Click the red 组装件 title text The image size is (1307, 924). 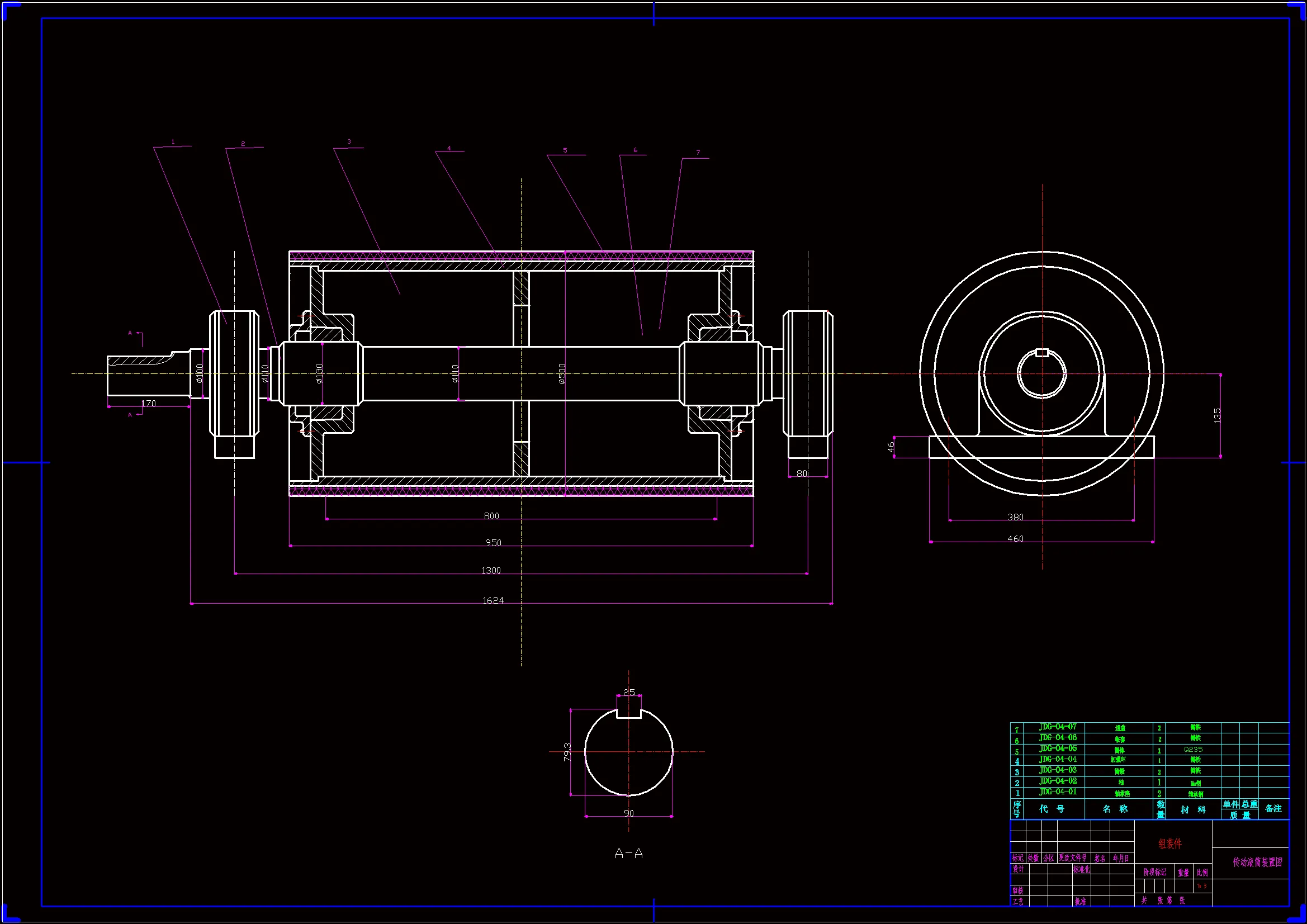point(1170,844)
